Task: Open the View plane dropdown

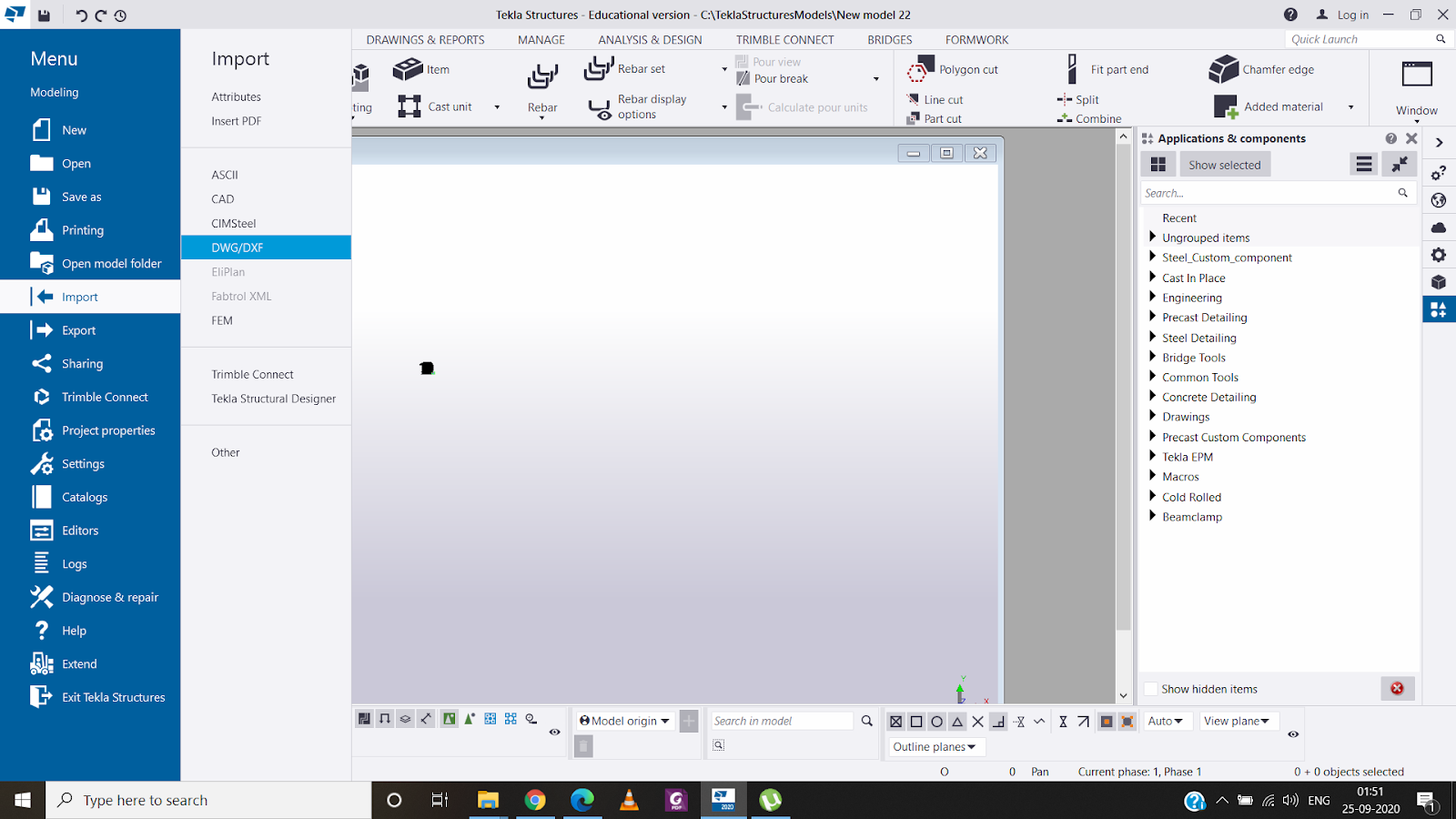Action: click(1238, 721)
